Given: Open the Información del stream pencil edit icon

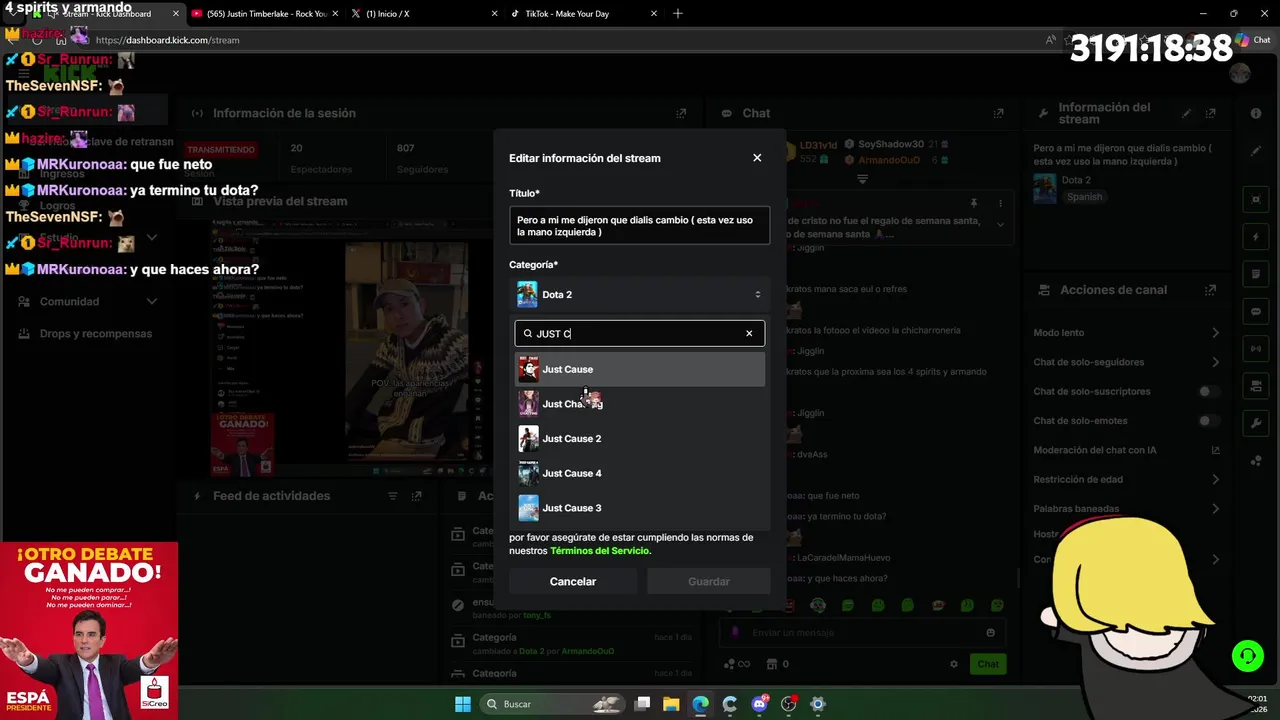Looking at the screenshot, I should pos(1186,114).
